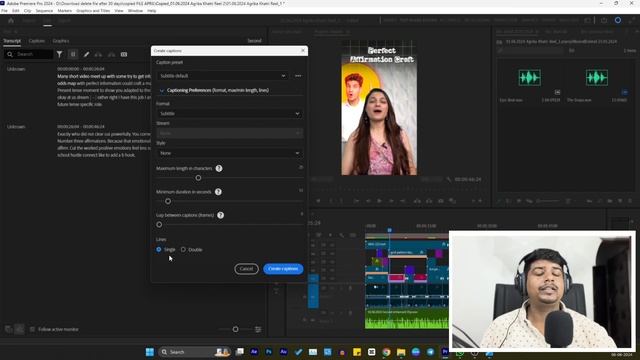Viewport: 640px width, 360px height.
Task: Open the filter icon in Transcript toolbar
Action: point(60,54)
